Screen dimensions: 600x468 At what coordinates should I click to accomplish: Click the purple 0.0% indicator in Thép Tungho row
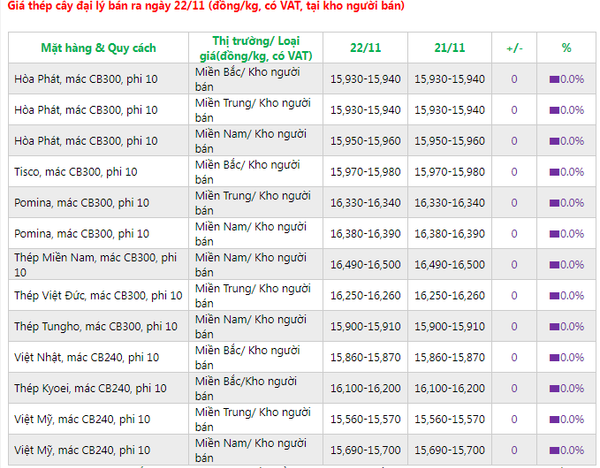pos(567,327)
